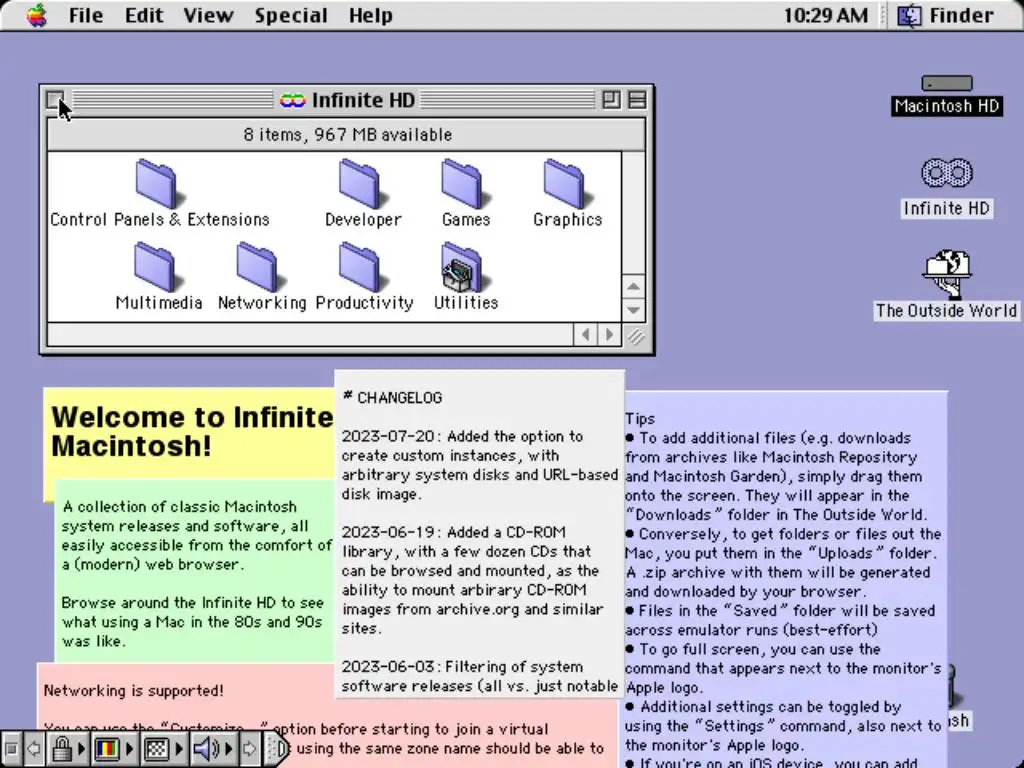Click the horizontal scrollbar right arrow
1024x768 pixels.
pos(609,335)
